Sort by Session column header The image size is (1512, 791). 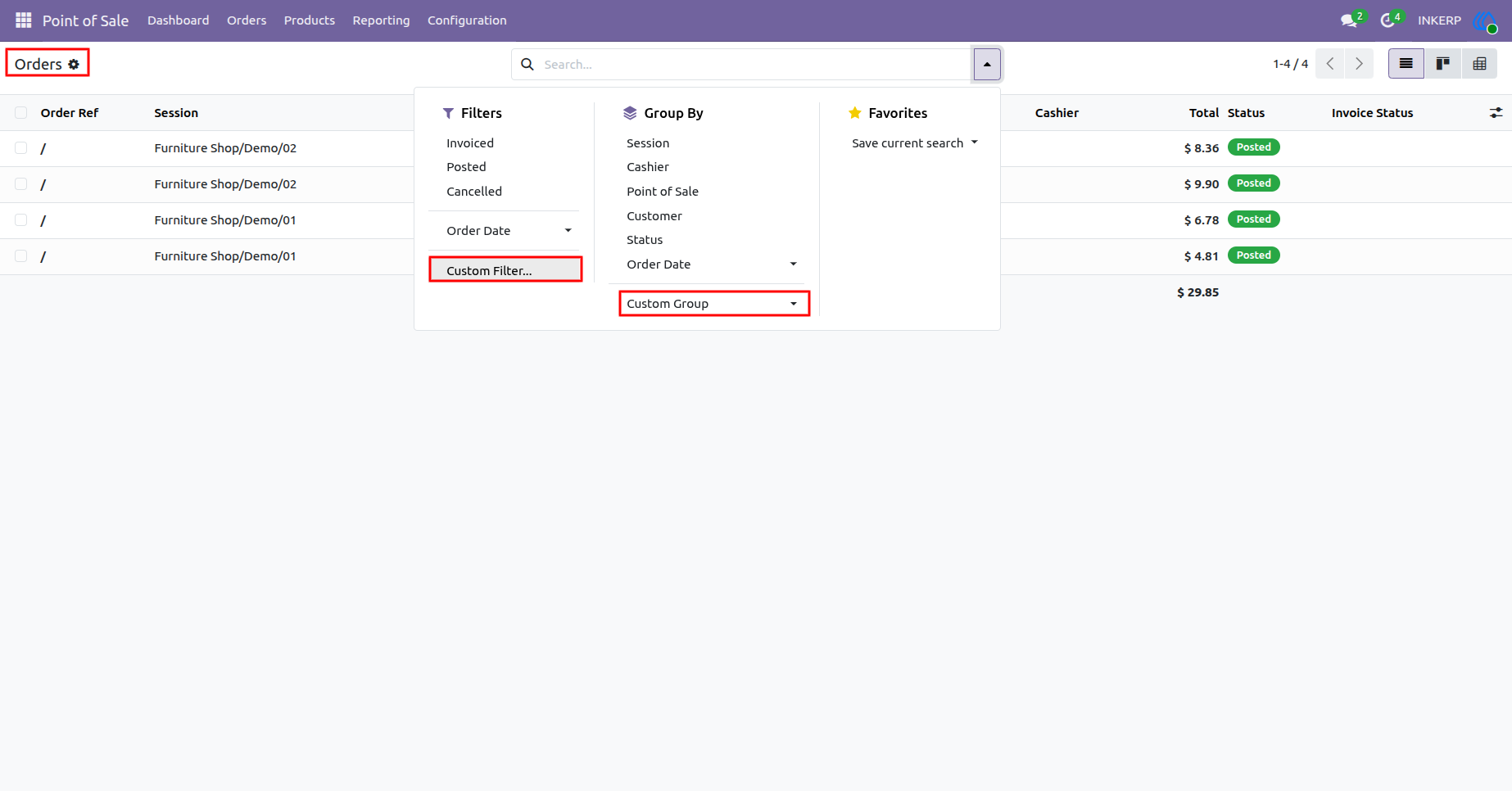[176, 113]
